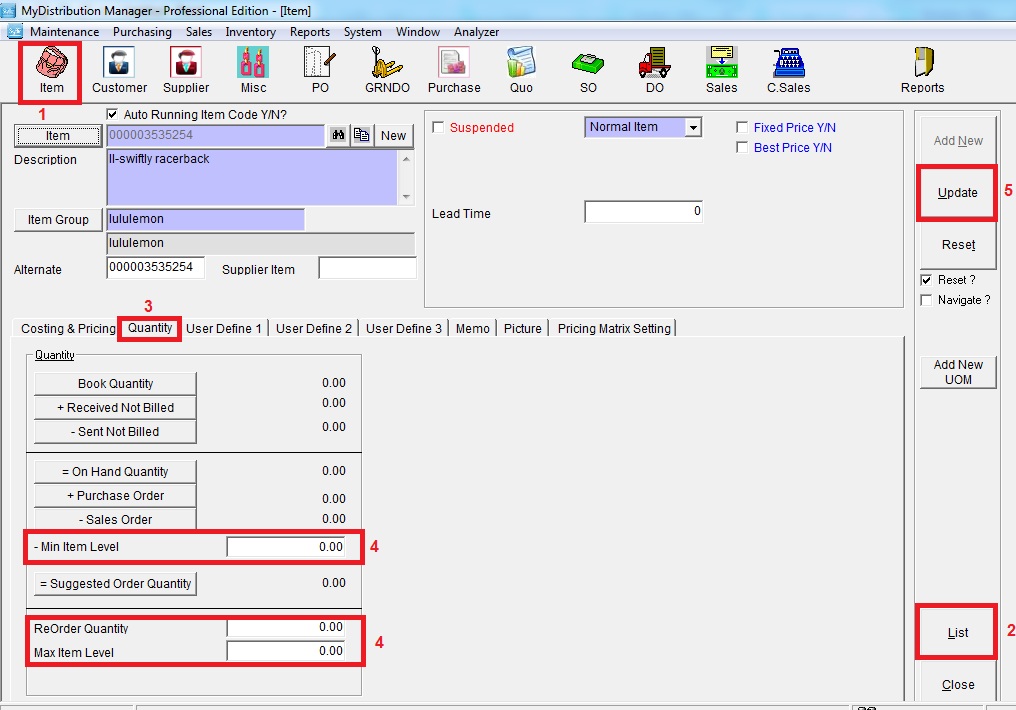1016x710 pixels.
Task: Click the Add New UOM button
Action: pos(958,372)
